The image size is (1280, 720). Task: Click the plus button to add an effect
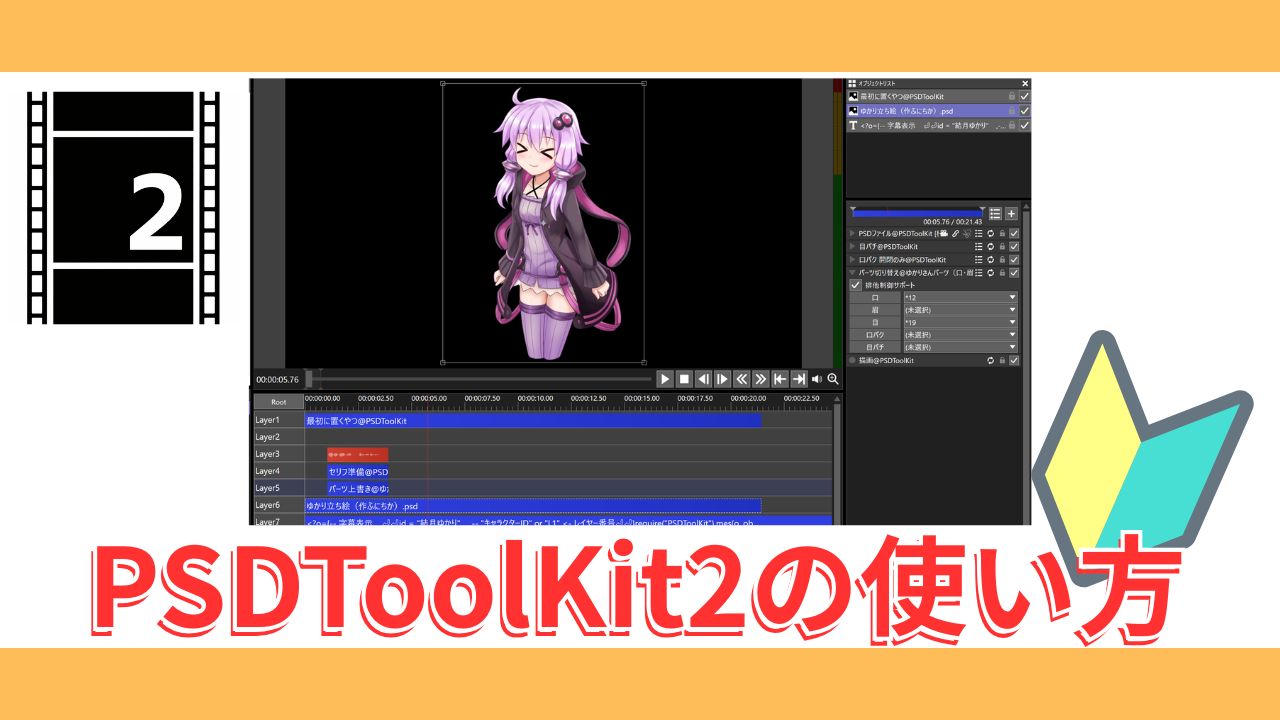(x=1011, y=213)
